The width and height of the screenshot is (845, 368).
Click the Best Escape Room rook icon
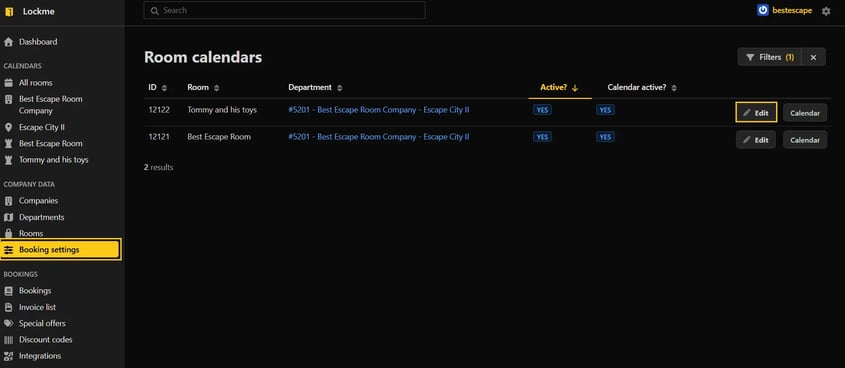(x=8, y=144)
